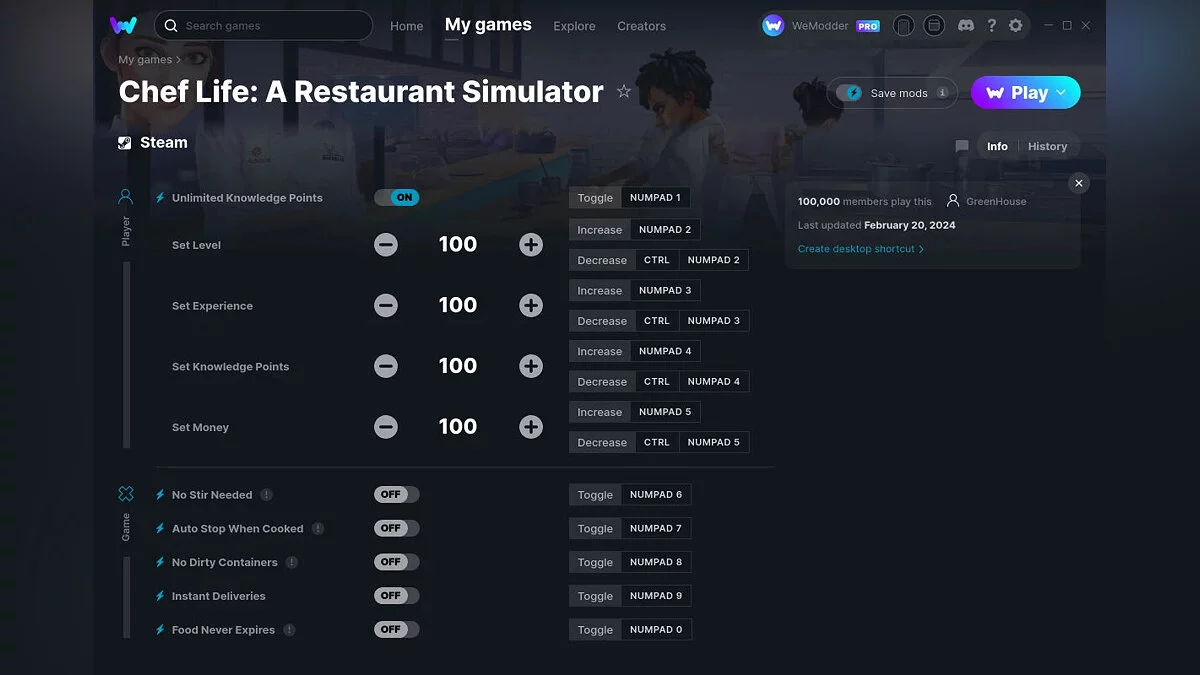This screenshot has height=675, width=1200.
Task: Click the Save mods info badge icon
Action: point(942,93)
